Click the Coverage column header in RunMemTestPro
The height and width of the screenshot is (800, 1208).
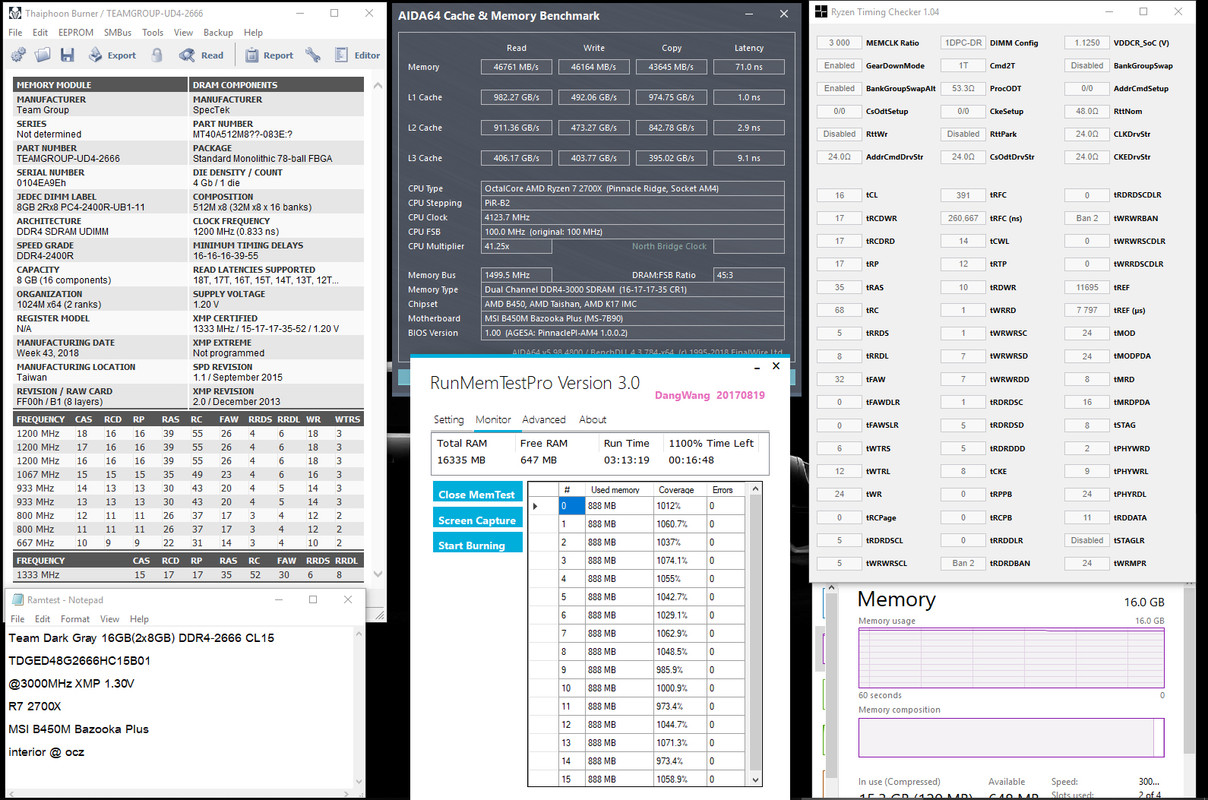(x=680, y=490)
